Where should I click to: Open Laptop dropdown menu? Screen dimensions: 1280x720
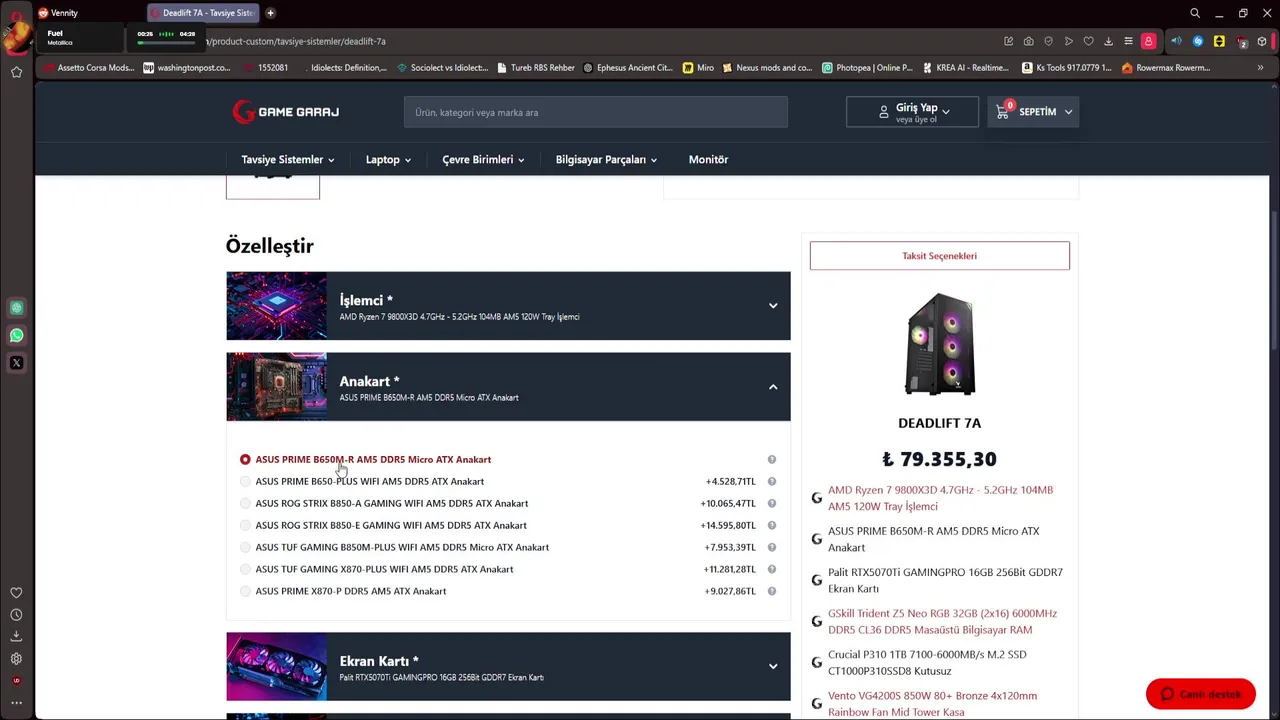pos(388,159)
